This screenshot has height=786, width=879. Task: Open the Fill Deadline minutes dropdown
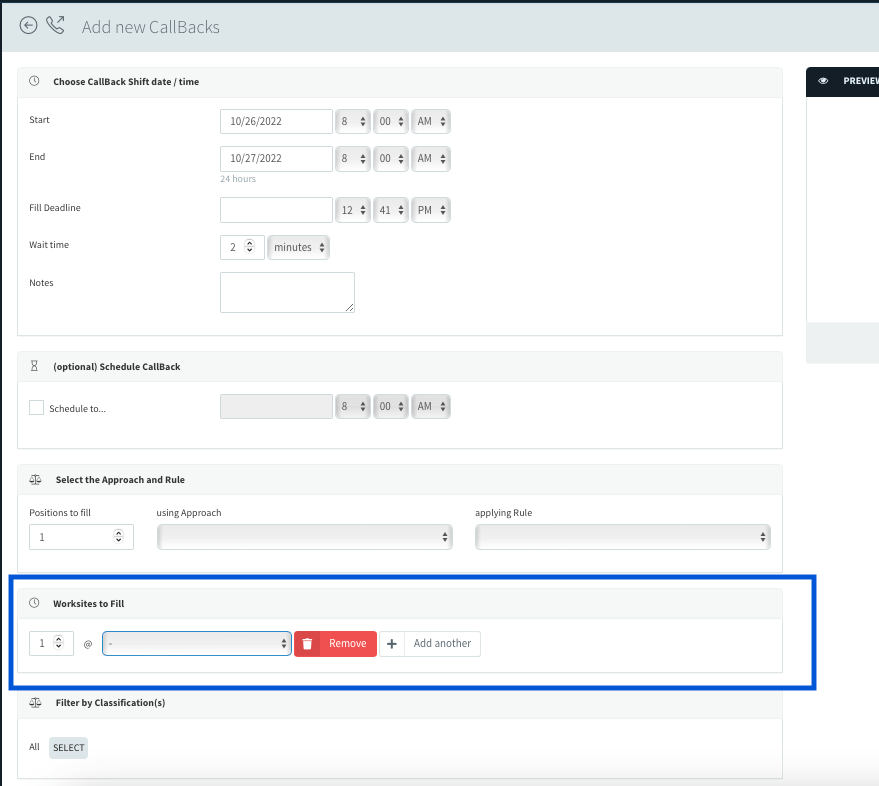click(391, 210)
